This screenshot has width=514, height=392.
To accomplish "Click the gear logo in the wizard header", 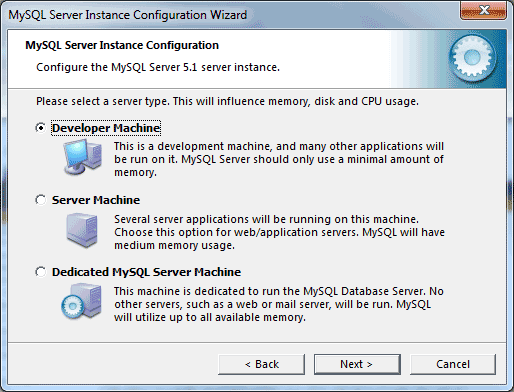I will pos(472,58).
